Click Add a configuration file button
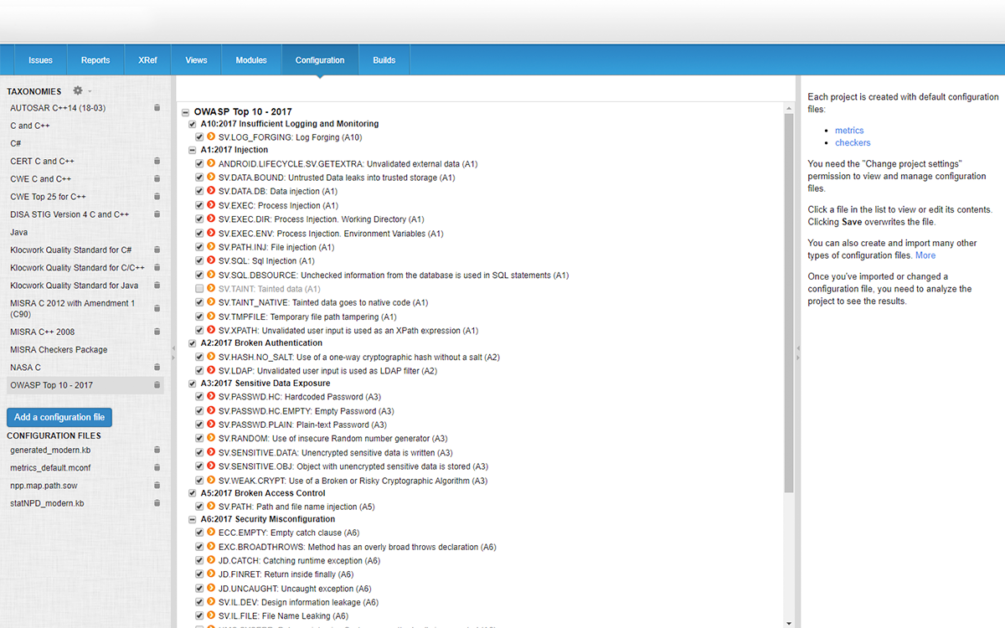Screen dimensions: 1005x628 pyautogui.click(x=59, y=417)
